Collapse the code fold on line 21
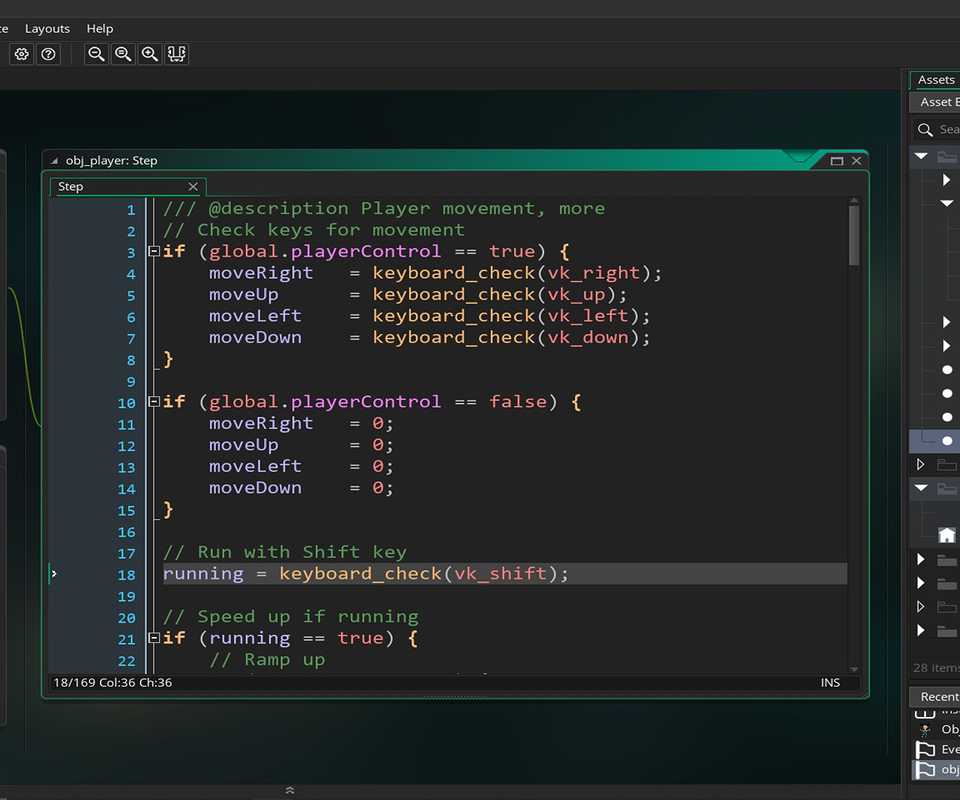 pos(154,638)
